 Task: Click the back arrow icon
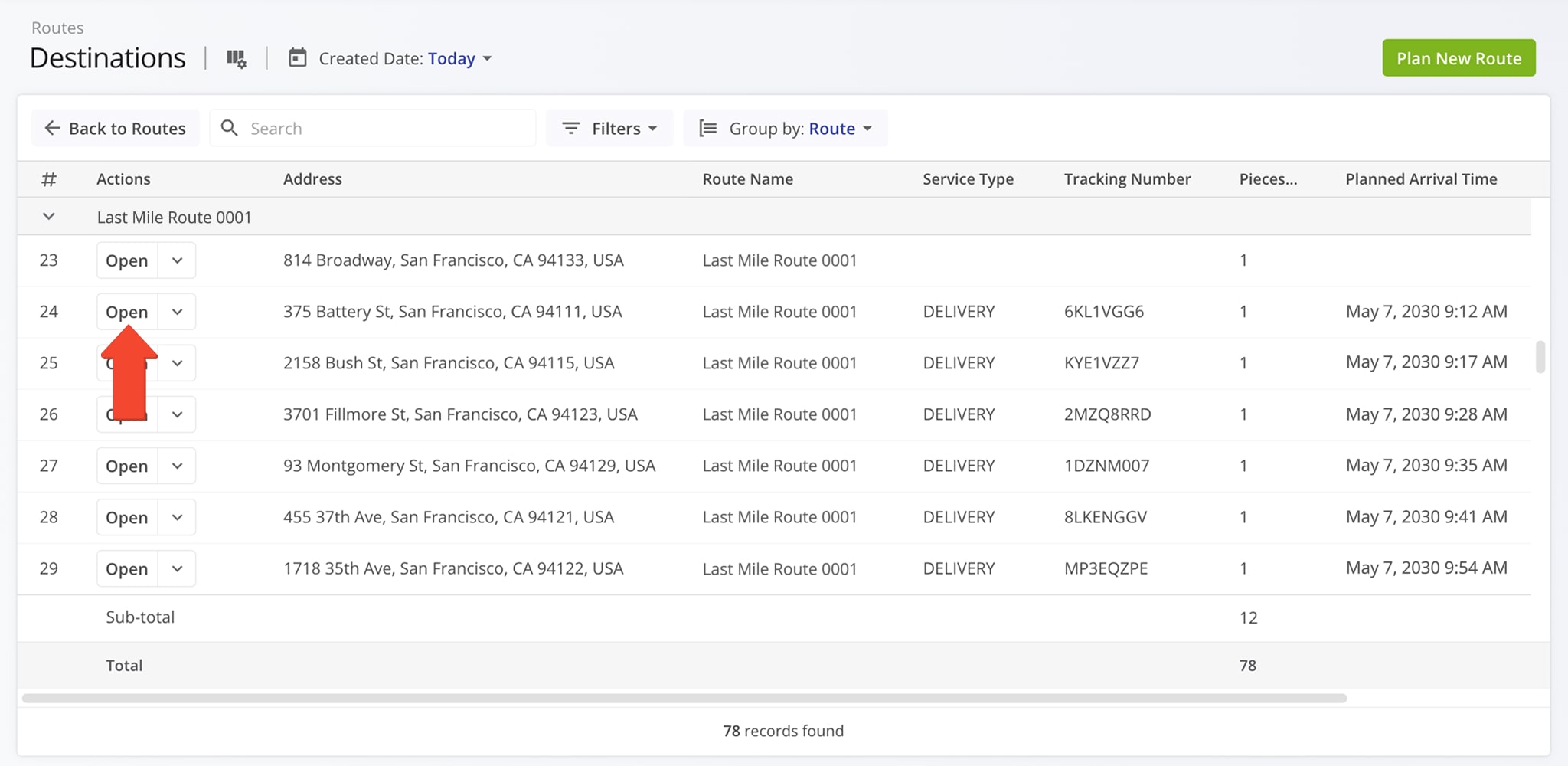click(x=52, y=128)
